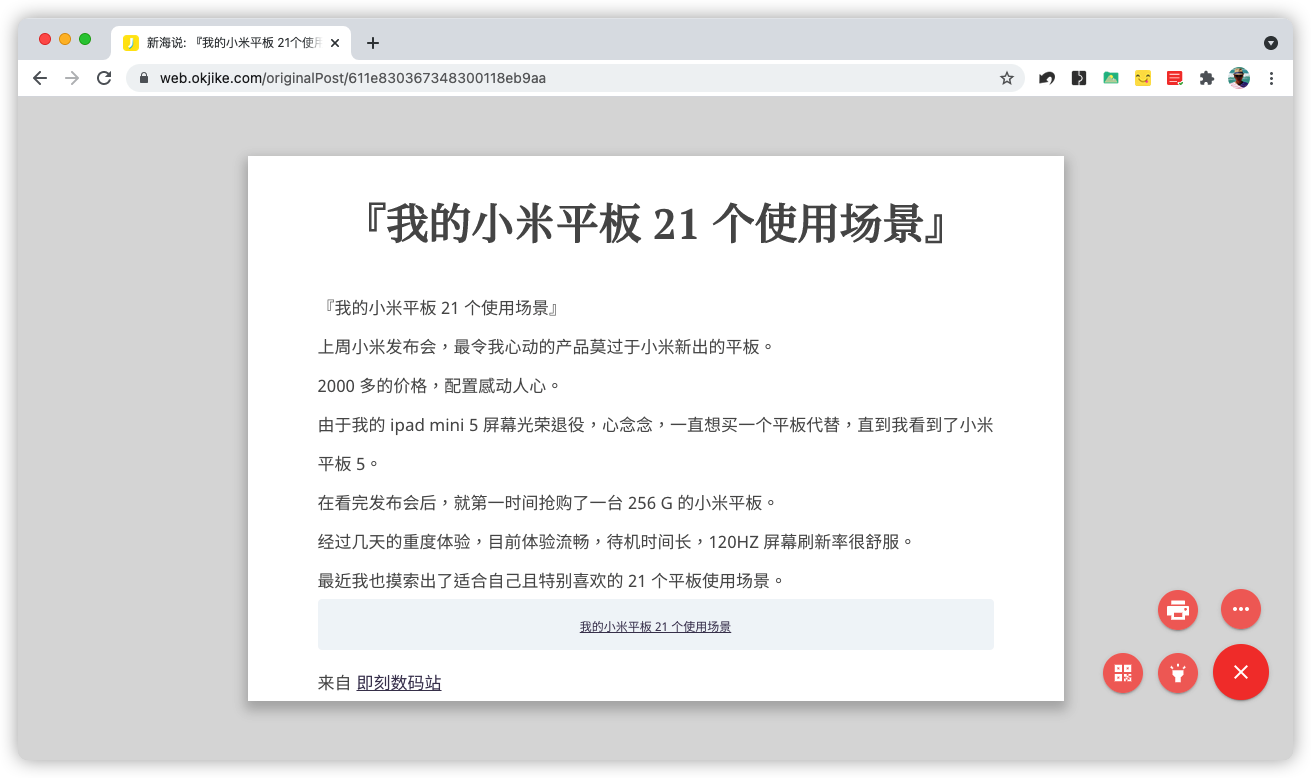This screenshot has width=1311, height=778.
Task: Open the black split-square extension icon
Action: pyautogui.click(x=1079, y=78)
